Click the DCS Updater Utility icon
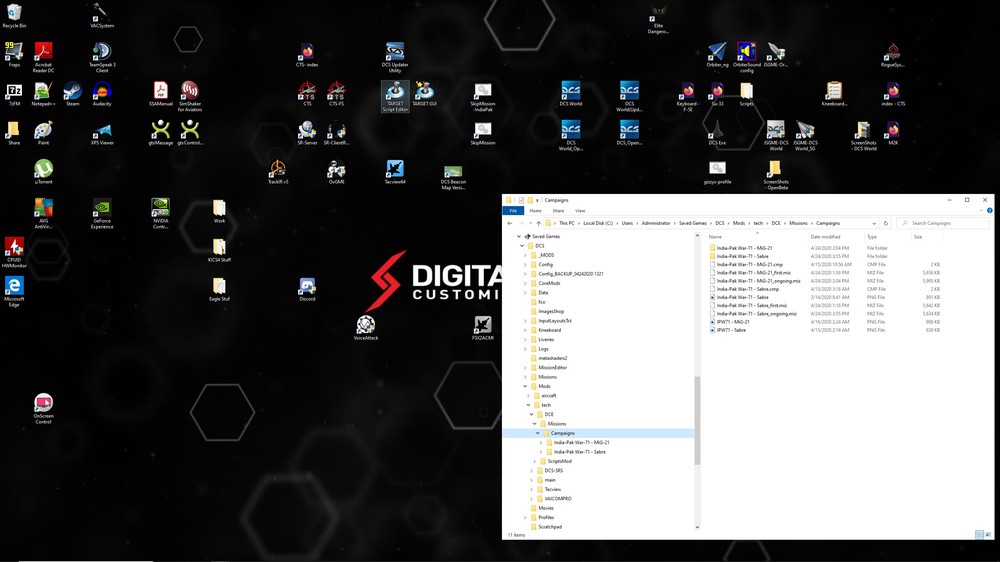Image resolution: width=1000 pixels, height=562 pixels. point(395,52)
